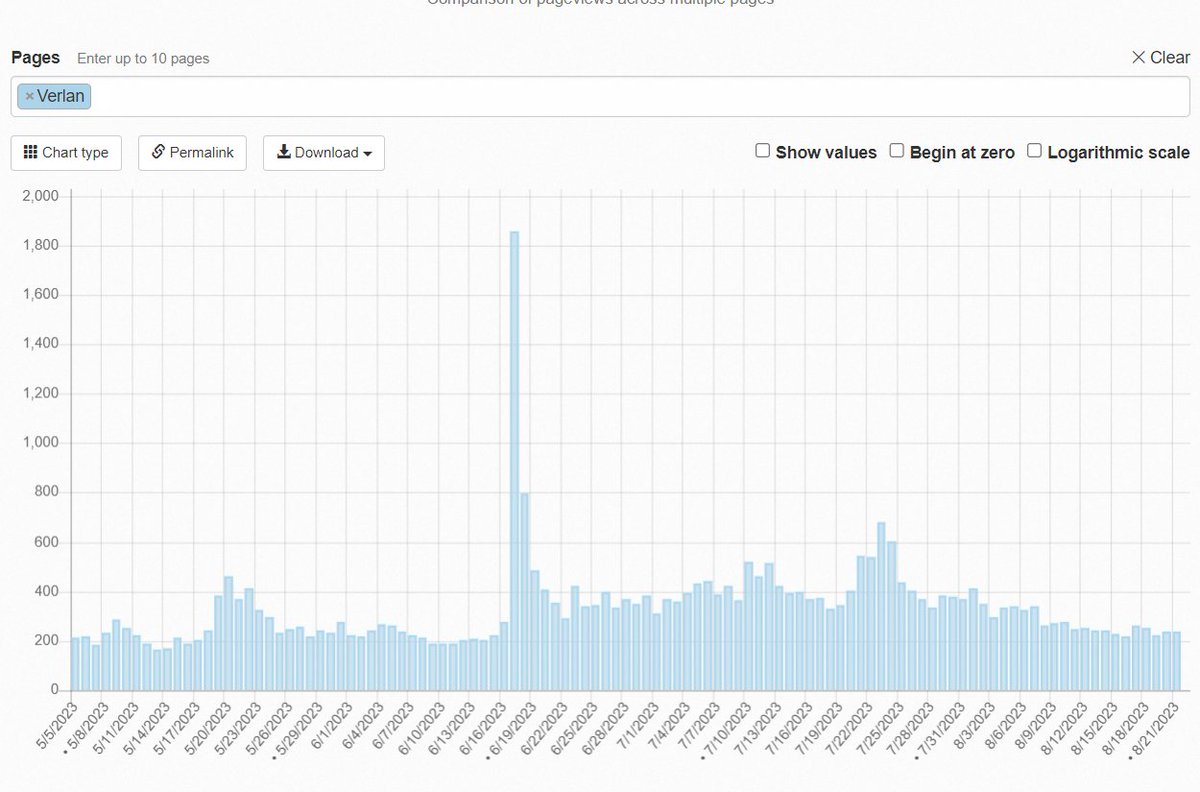The image size is (1200, 792).
Task: Select the Verlan tag text
Action: point(62,96)
